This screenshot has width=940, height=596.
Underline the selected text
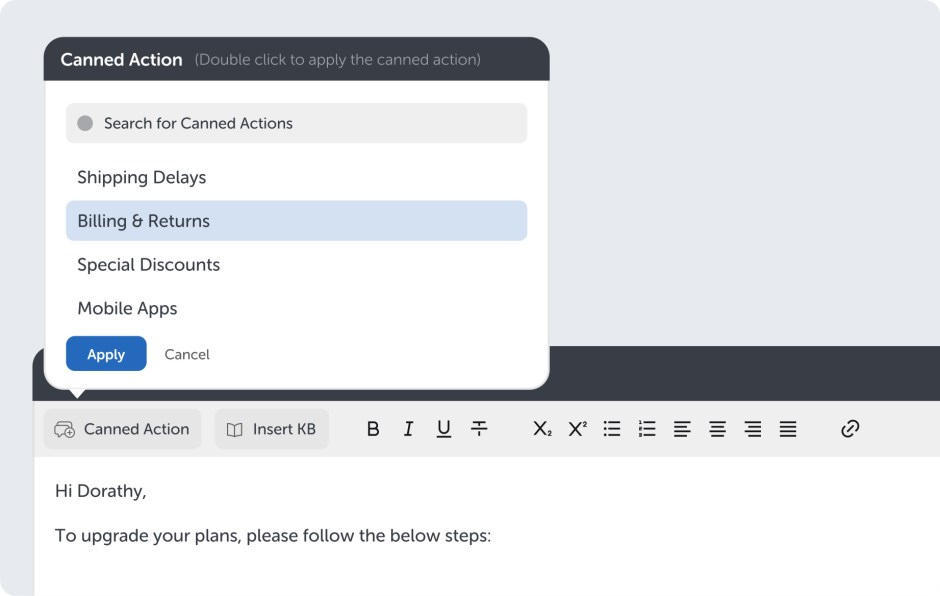click(x=444, y=429)
